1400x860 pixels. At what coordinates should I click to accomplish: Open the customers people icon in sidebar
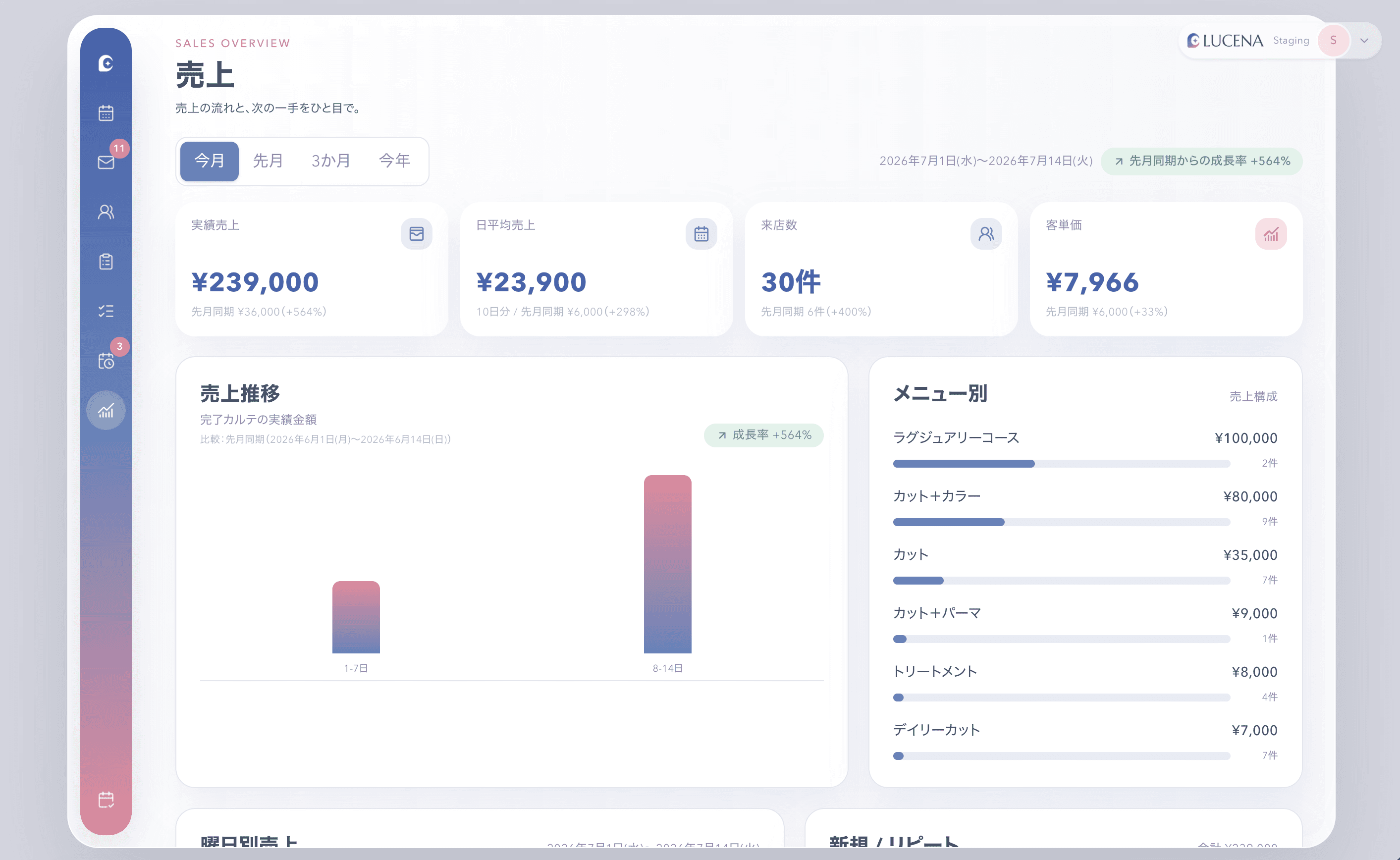(106, 212)
